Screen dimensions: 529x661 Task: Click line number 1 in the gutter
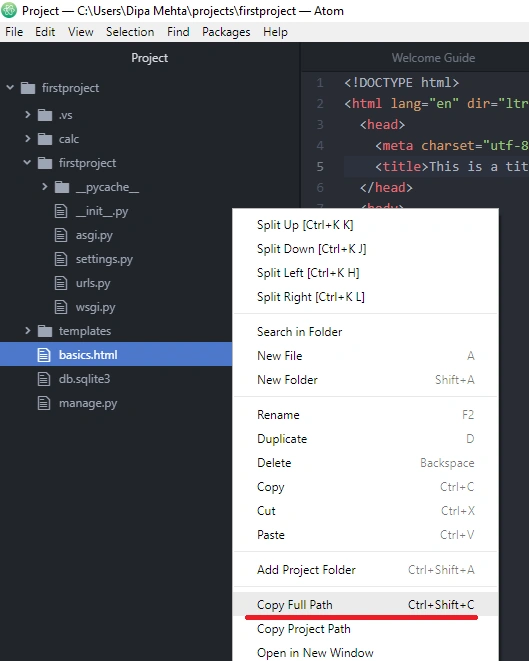point(320,83)
